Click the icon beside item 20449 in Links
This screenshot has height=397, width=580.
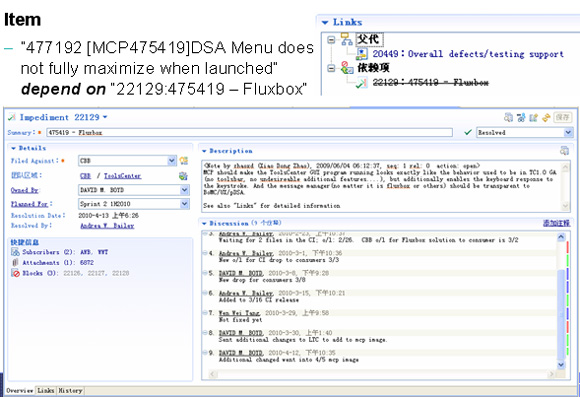click(x=362, y=54)
